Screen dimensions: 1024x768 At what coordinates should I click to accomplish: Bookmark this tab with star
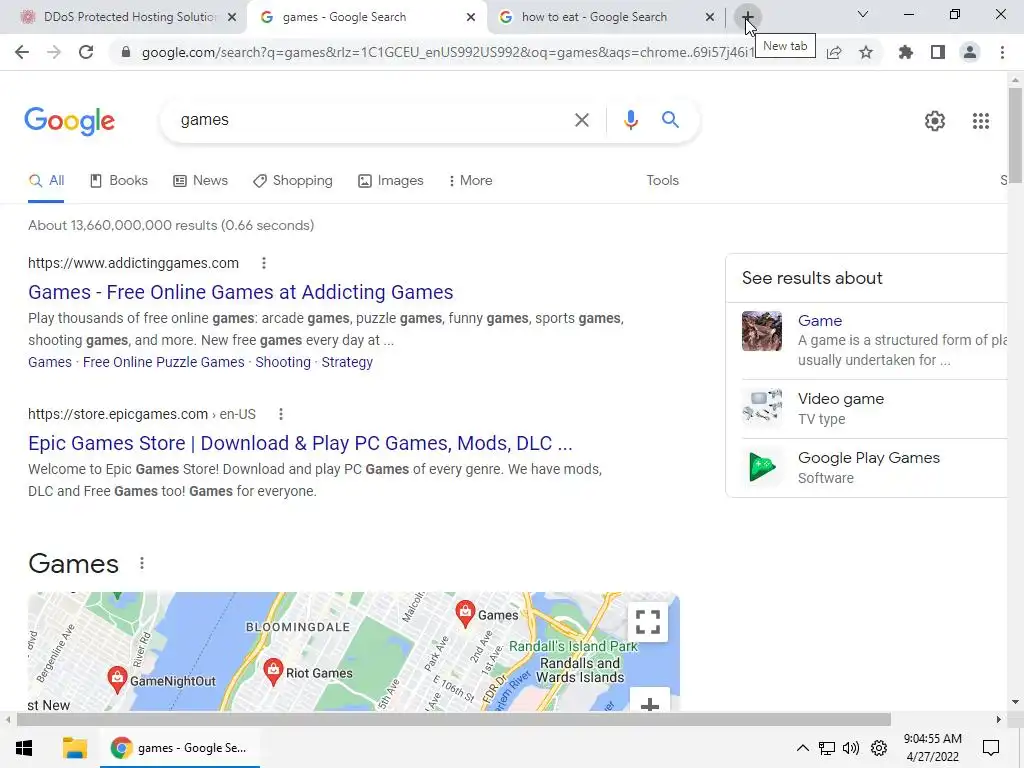pos(866,52)
